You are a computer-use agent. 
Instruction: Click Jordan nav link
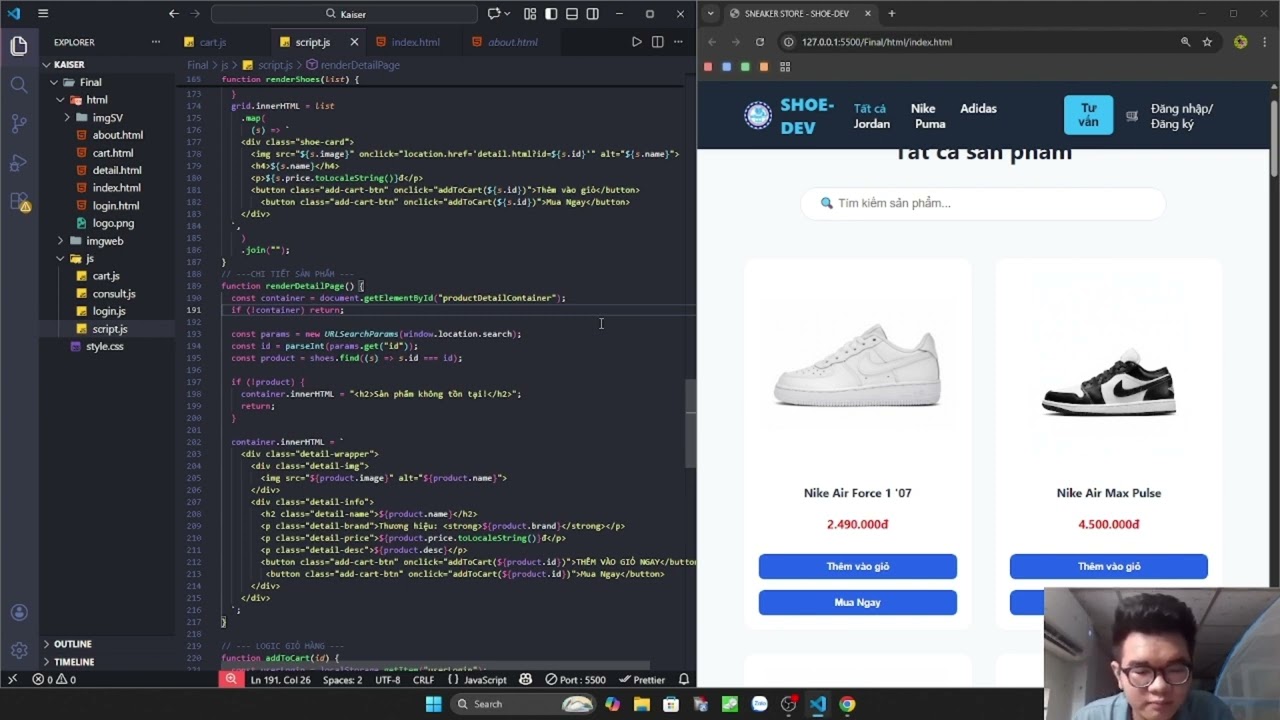[x=871, y=124]
